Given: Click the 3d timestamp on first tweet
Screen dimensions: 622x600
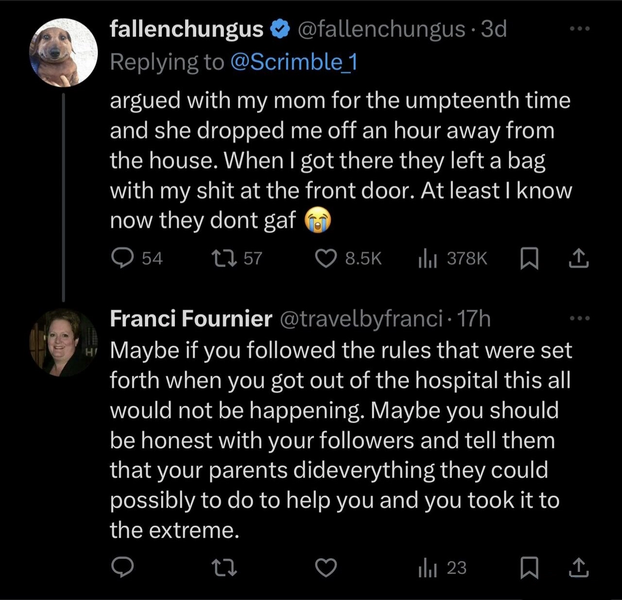Looking at the screenshot, I should pyautogui.click(x=494, y=29).
